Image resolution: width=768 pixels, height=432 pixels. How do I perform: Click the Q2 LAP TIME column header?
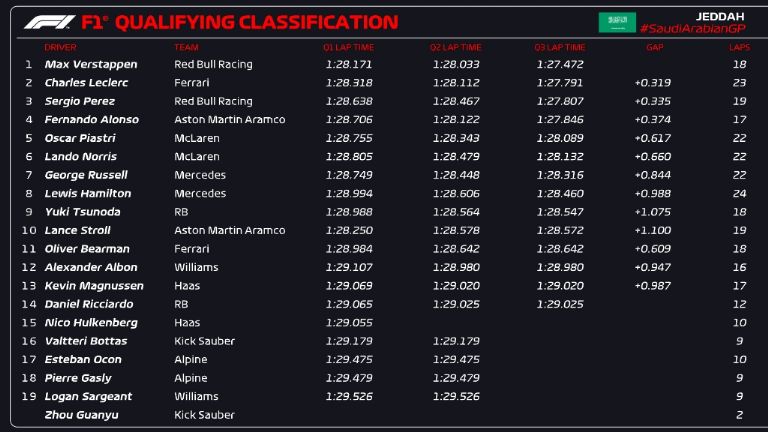point(456,47)
